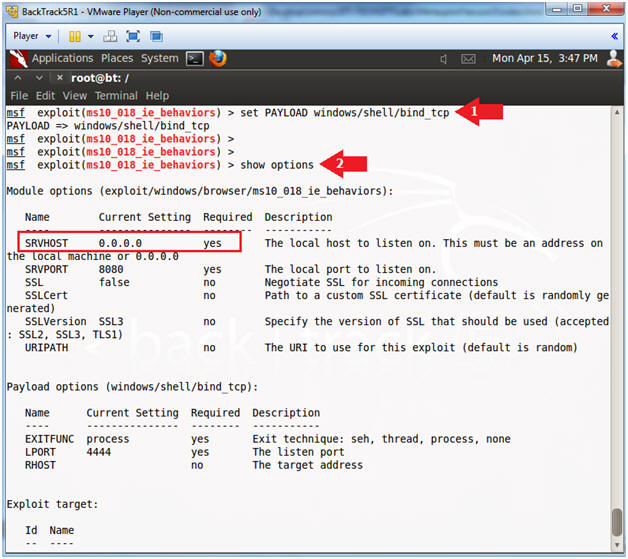Viewport: 628px width, 559px height.
Task: Open the BackTrack dragon logo icon
Action: point(18,59)
